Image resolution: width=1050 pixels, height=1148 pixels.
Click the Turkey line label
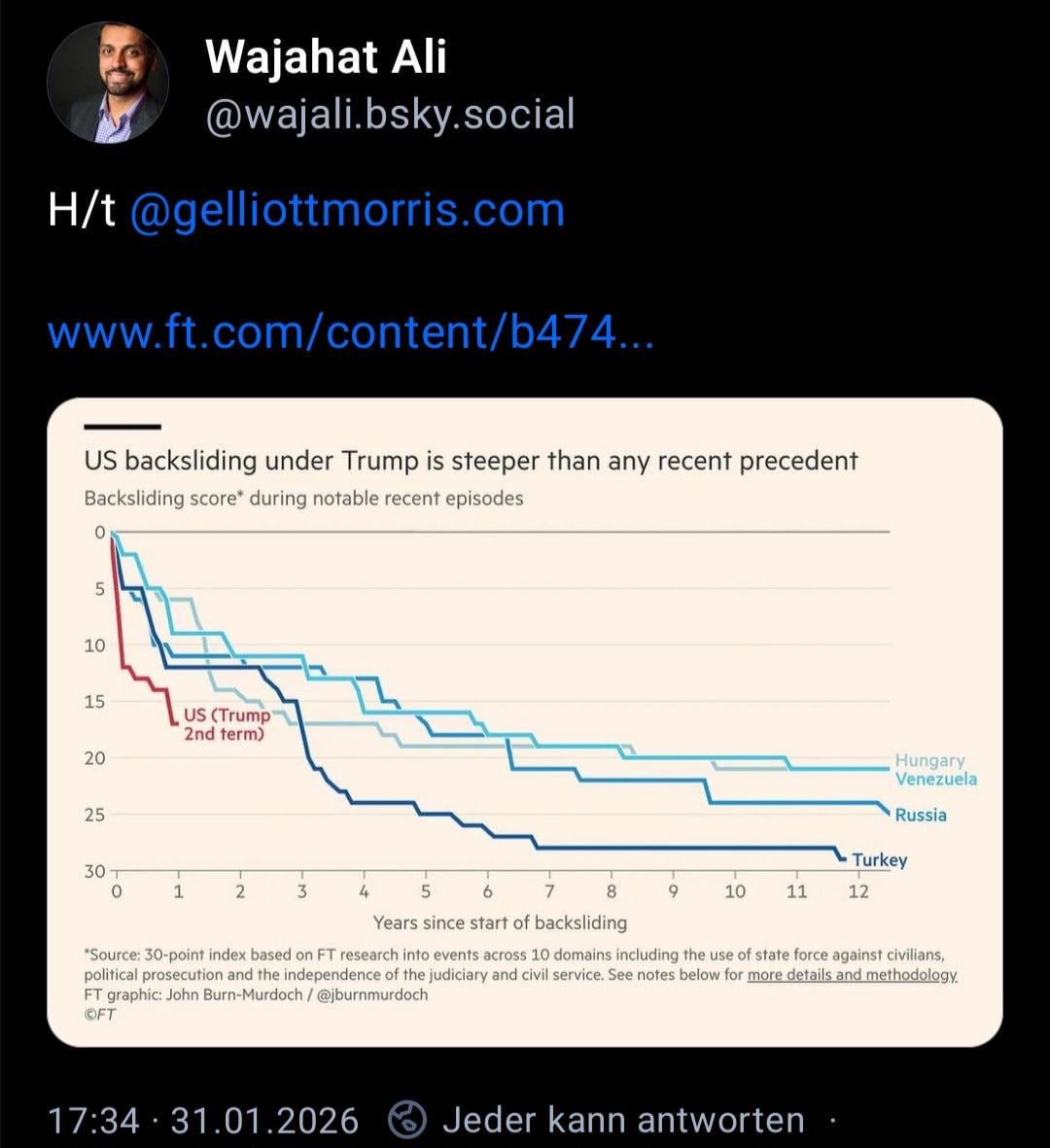tap(879, 860)
